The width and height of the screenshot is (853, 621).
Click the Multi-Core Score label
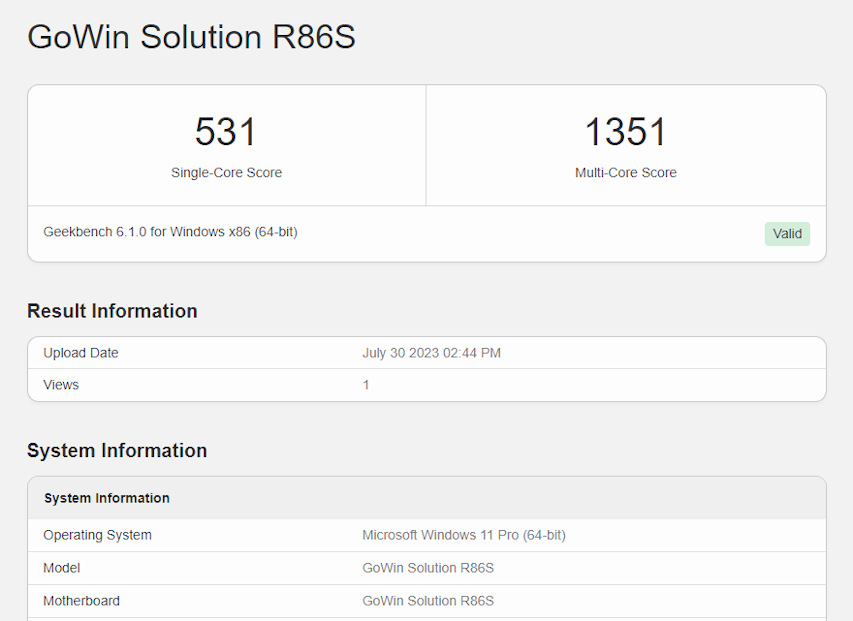(626, 172)
